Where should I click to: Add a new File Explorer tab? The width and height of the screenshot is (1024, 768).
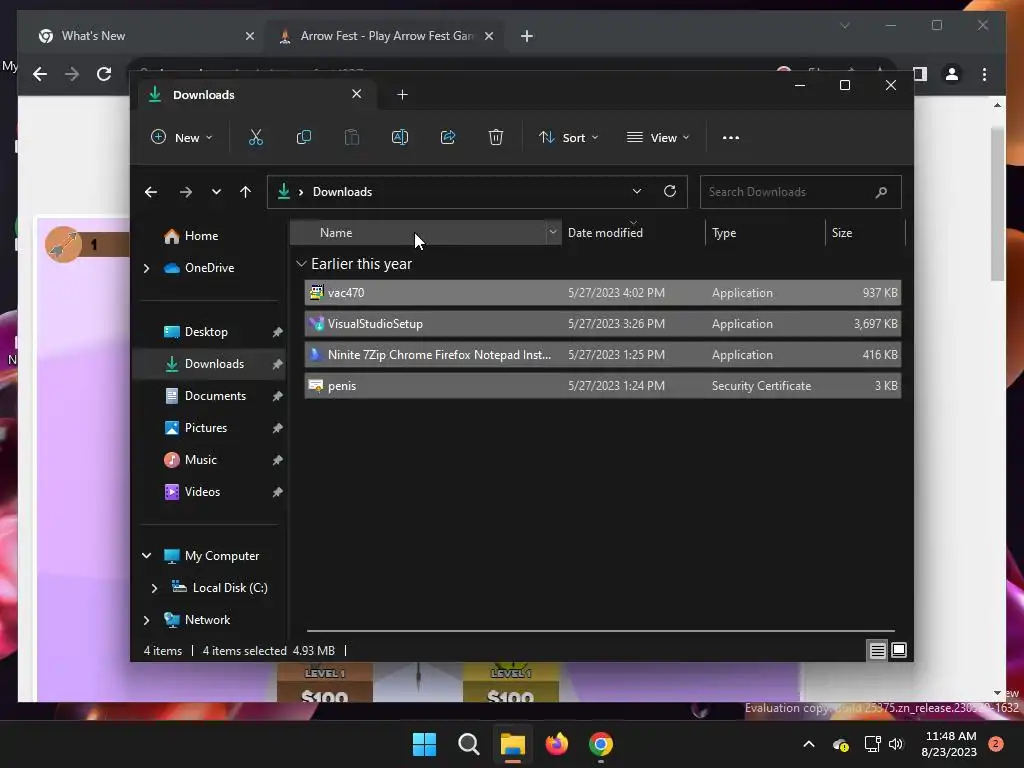point(402,95)
